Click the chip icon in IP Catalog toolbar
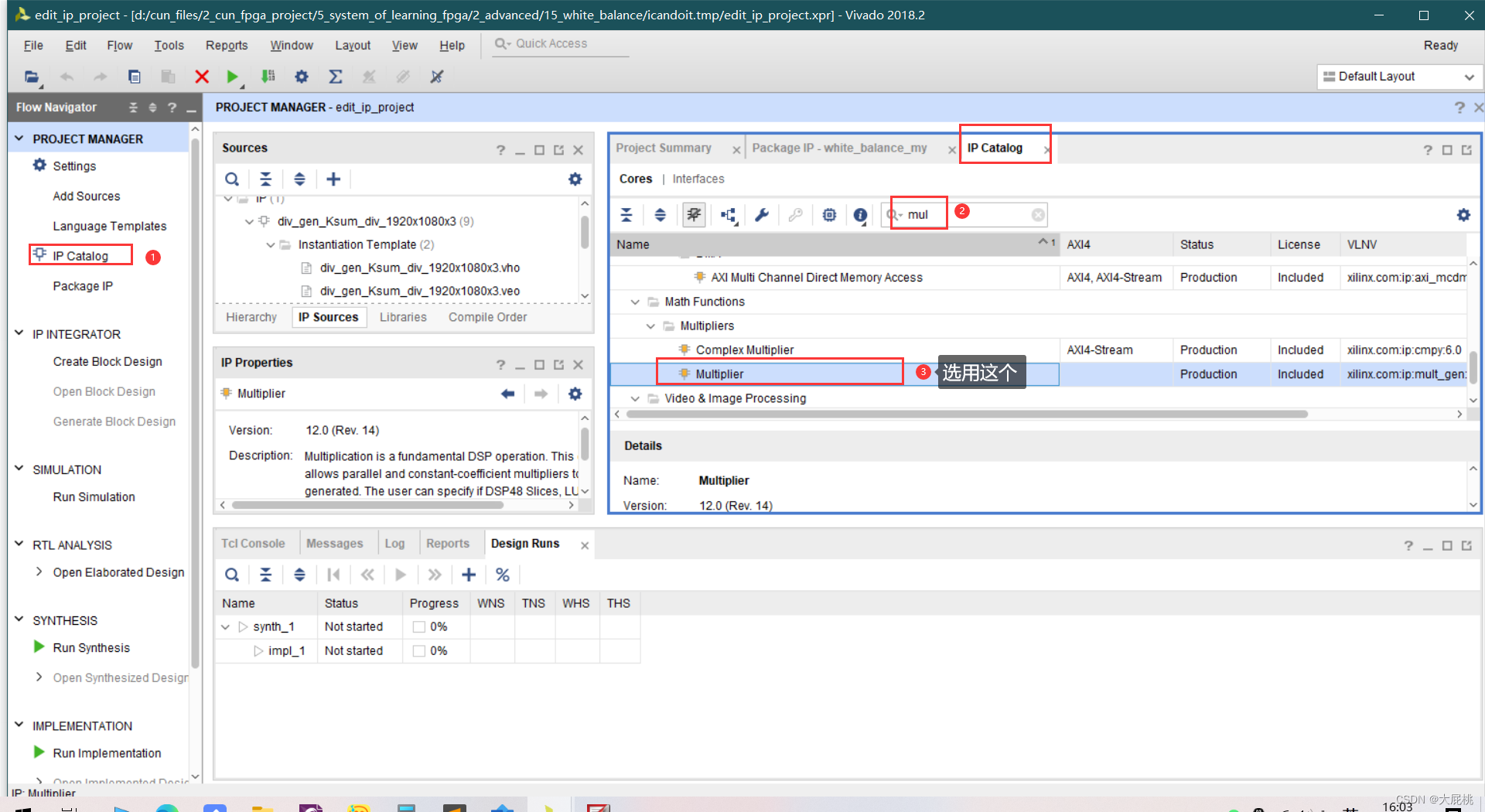The image size is (1485, 812). (829, 215)
